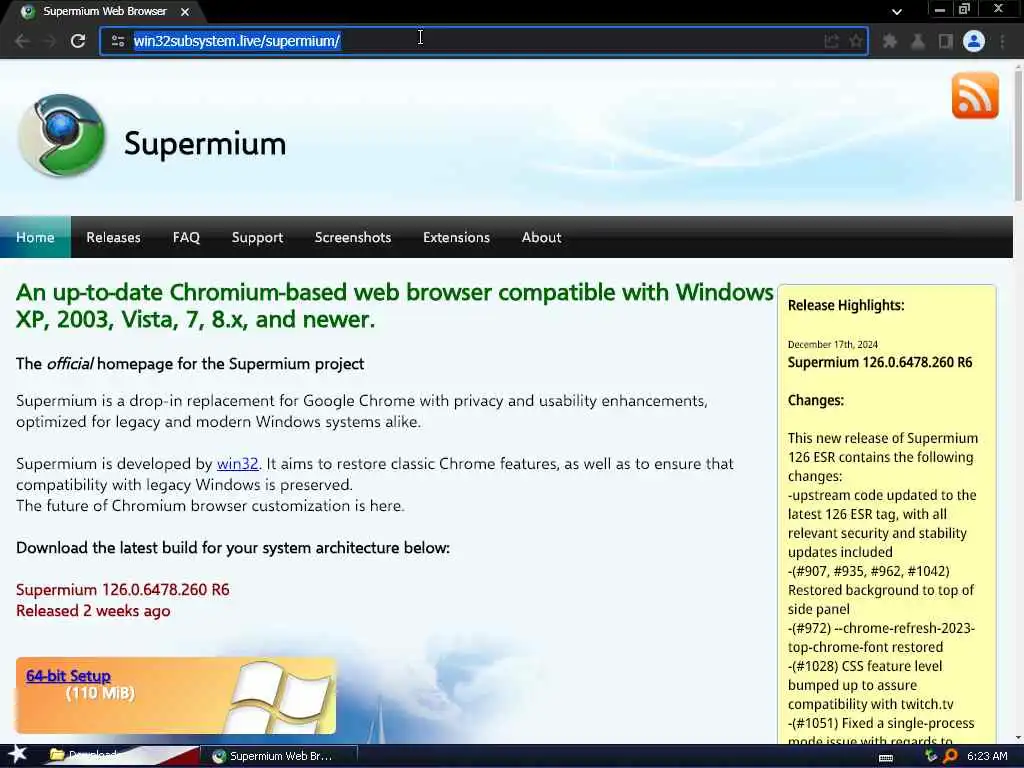Screen dimensions: 1024x768
Task: Open the Releases navigation item
Action: click(x=113, y=237)
